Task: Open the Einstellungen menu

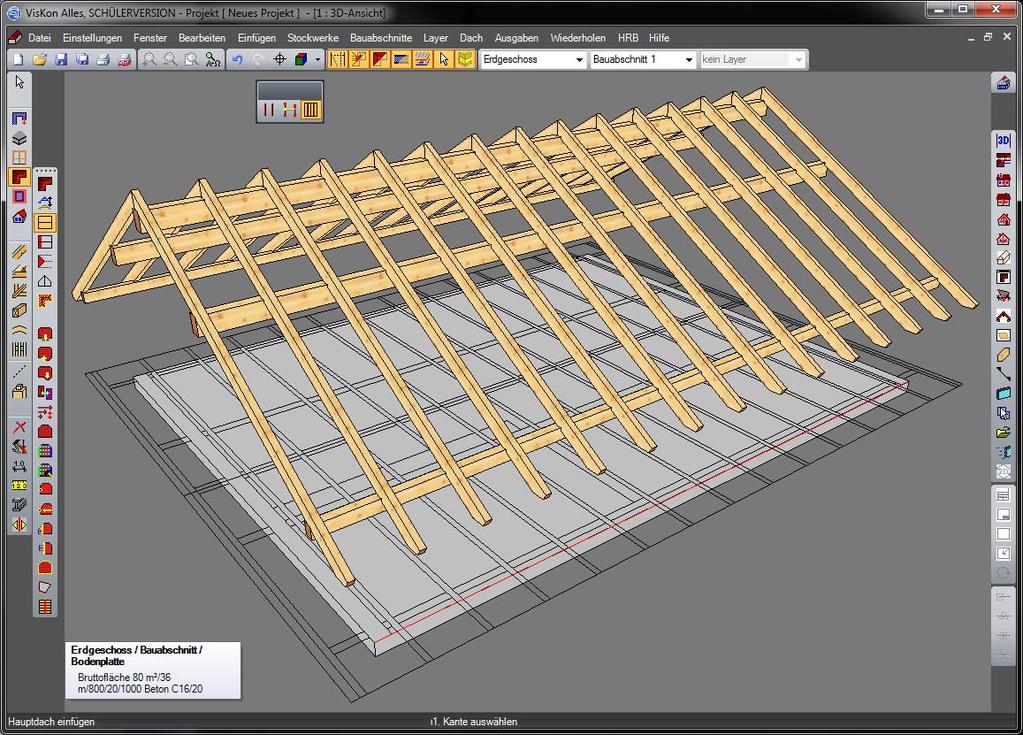Action: pos(92,38)
